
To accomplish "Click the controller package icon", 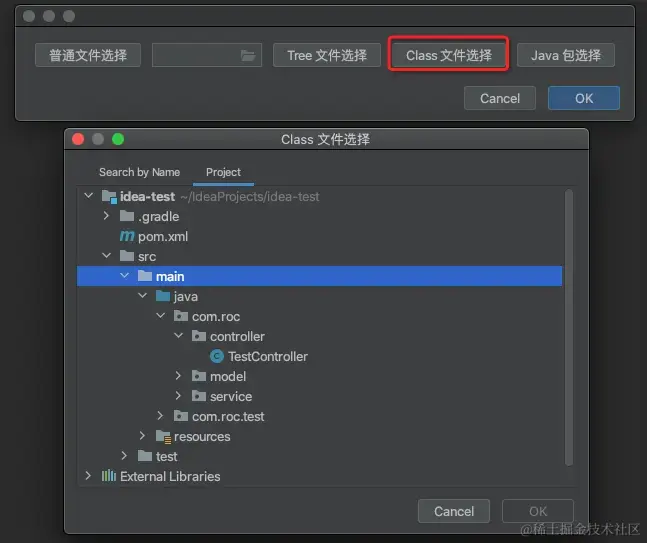I will (x=199, y=336).
